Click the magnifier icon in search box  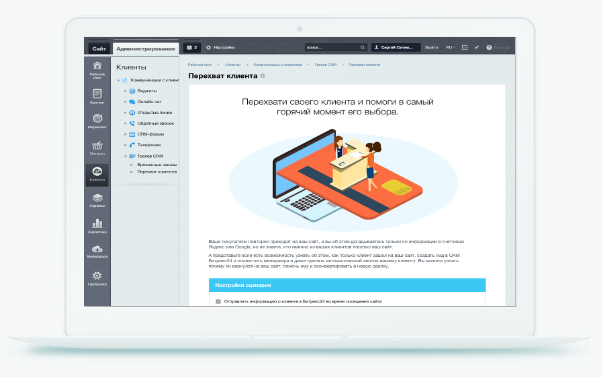(362, 47)
